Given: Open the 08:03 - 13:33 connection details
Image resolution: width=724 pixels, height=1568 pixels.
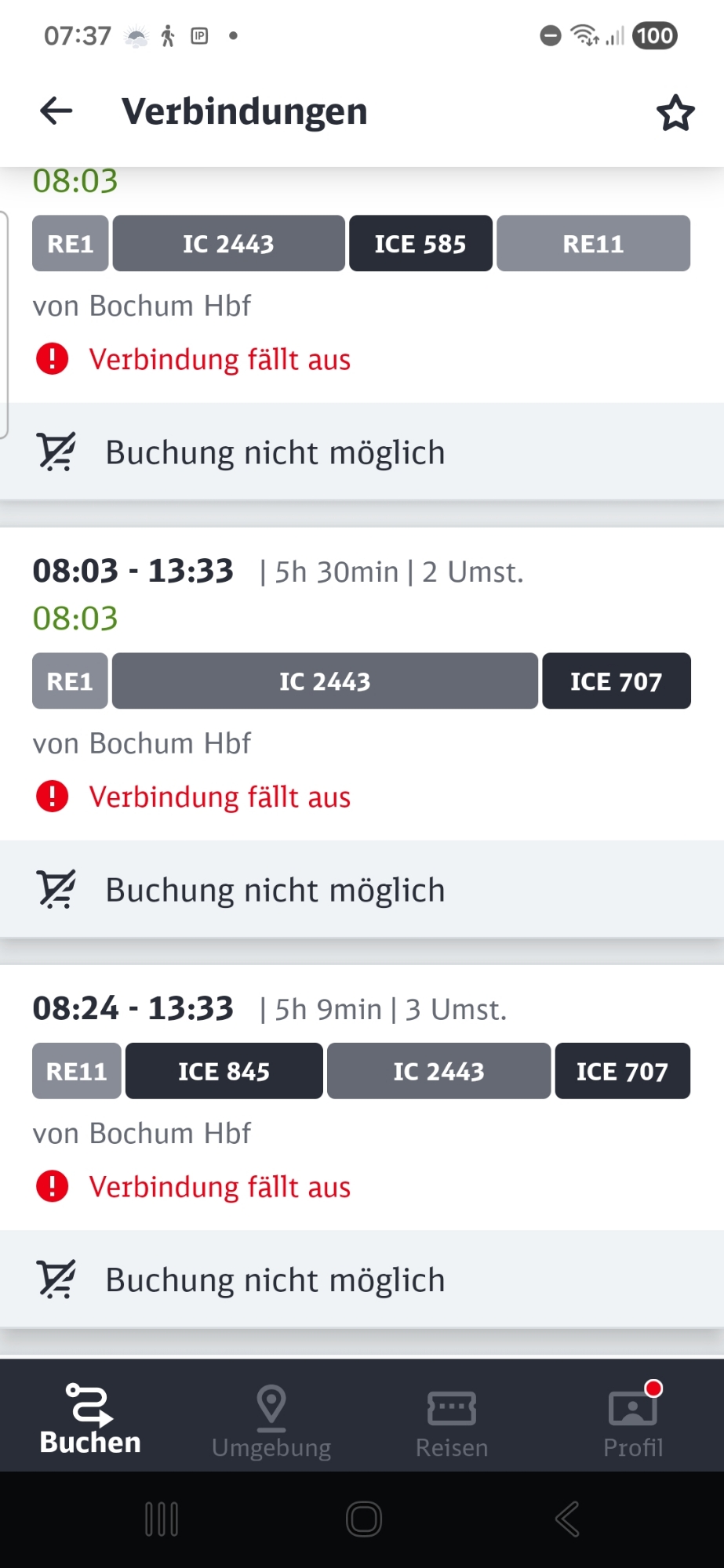Looking at the screenshot, I should point(133,572).
